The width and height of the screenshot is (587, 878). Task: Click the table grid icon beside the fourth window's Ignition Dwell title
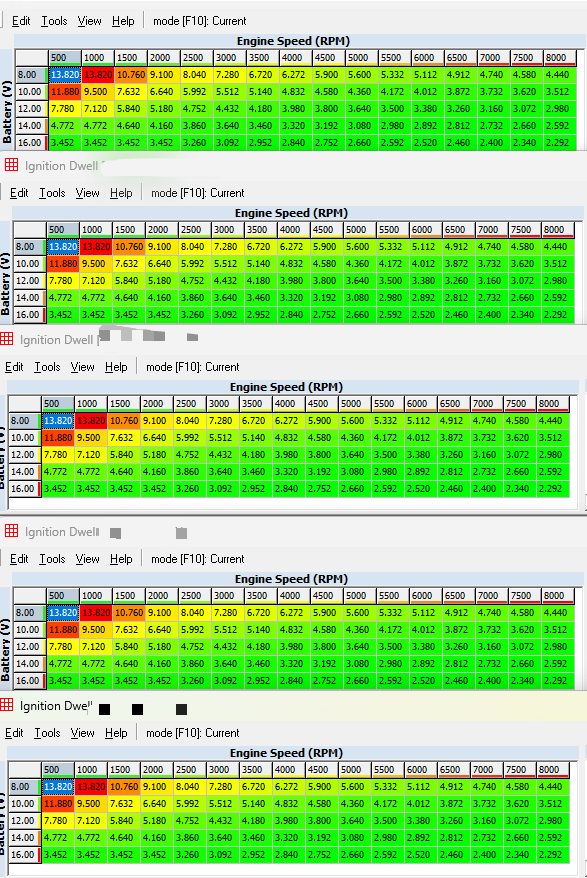tap(11, 531)
